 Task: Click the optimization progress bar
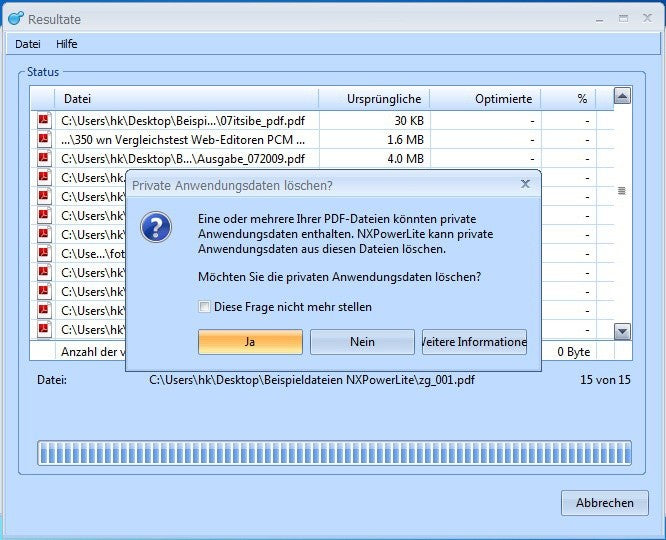pyautogui.click(x=334, y=453)
